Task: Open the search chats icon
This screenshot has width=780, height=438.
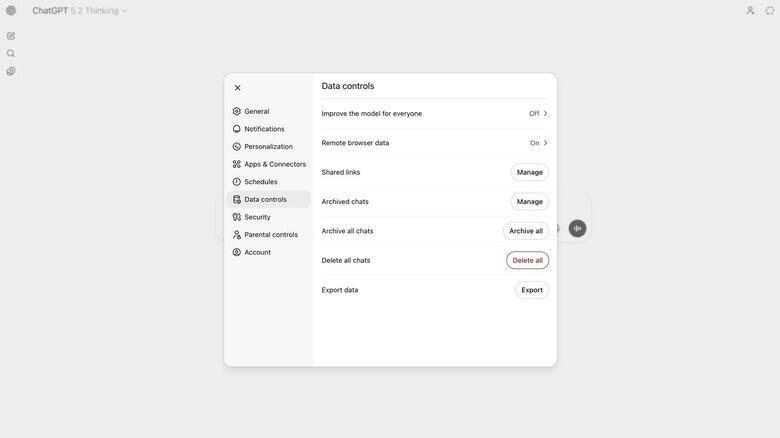Action: click(11, 54)
